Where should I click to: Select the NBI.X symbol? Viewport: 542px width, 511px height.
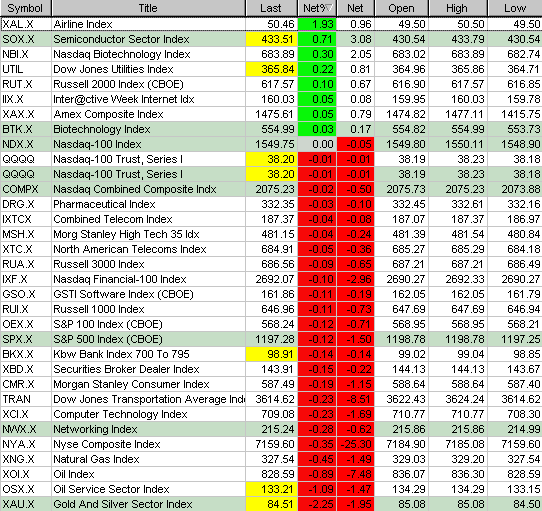tap(18, 54)
